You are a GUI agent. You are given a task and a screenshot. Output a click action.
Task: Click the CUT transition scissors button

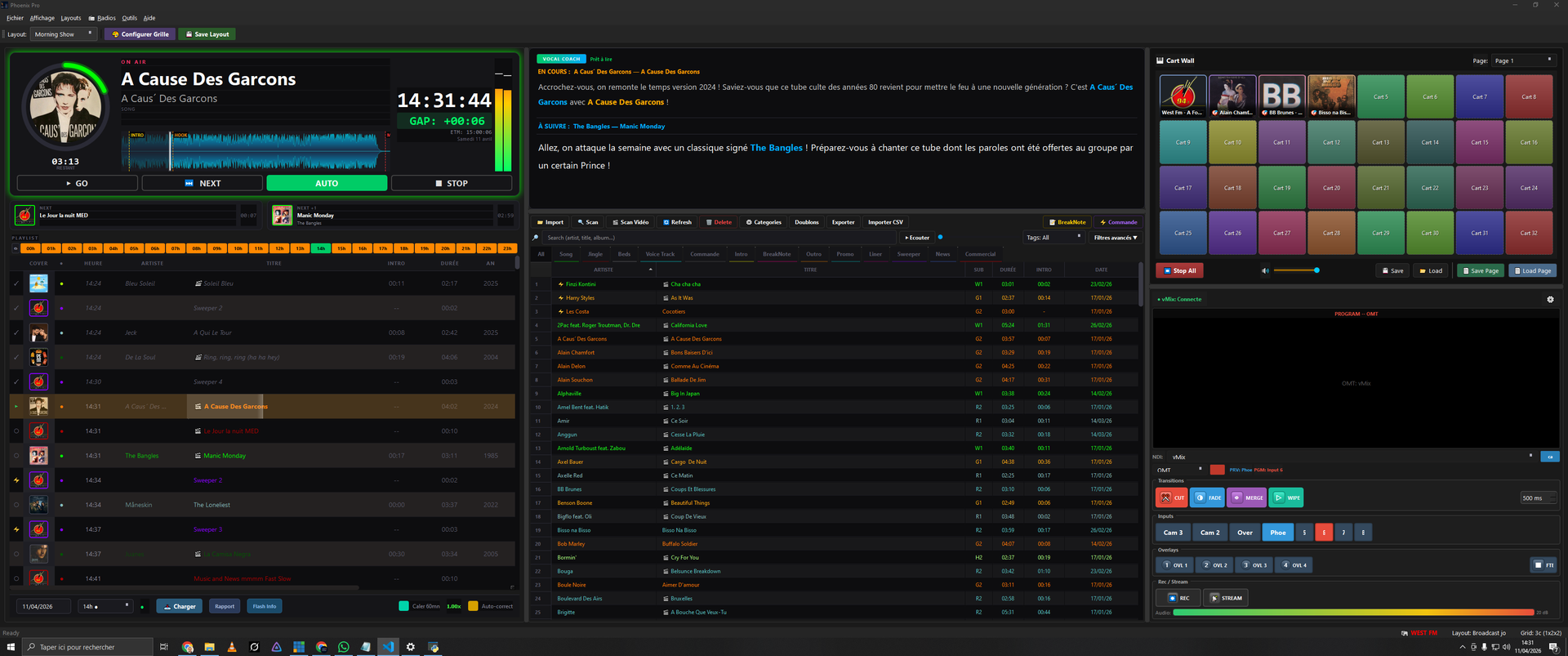[1171, 498]
